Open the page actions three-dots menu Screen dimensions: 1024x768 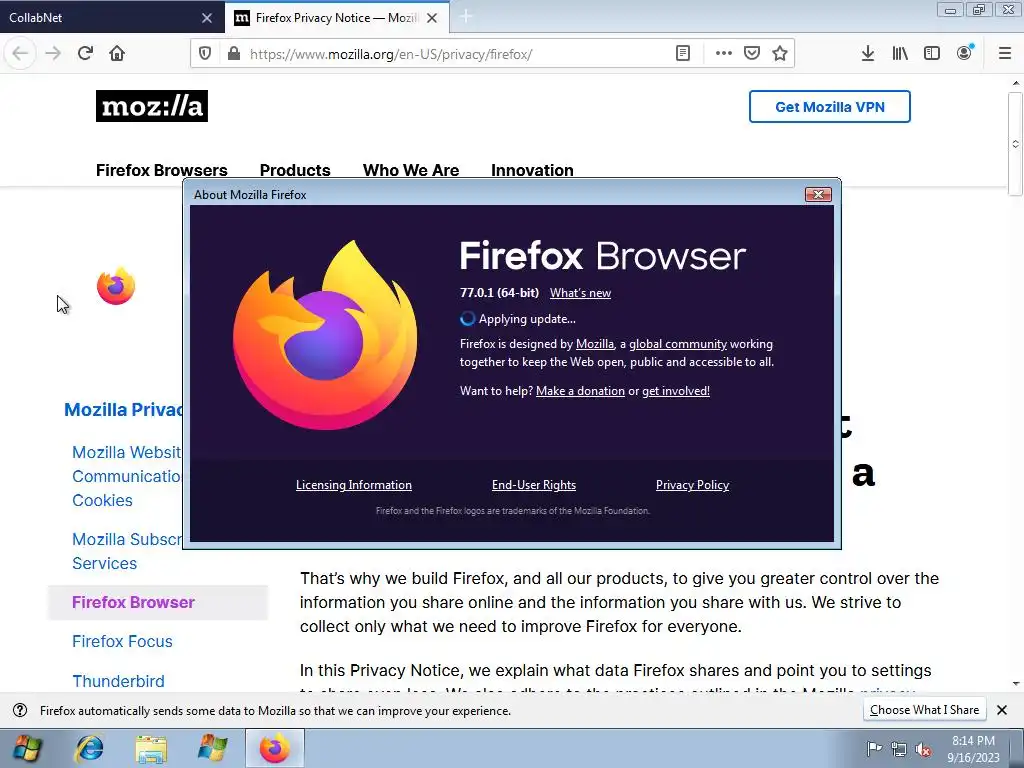pos(724,54)
